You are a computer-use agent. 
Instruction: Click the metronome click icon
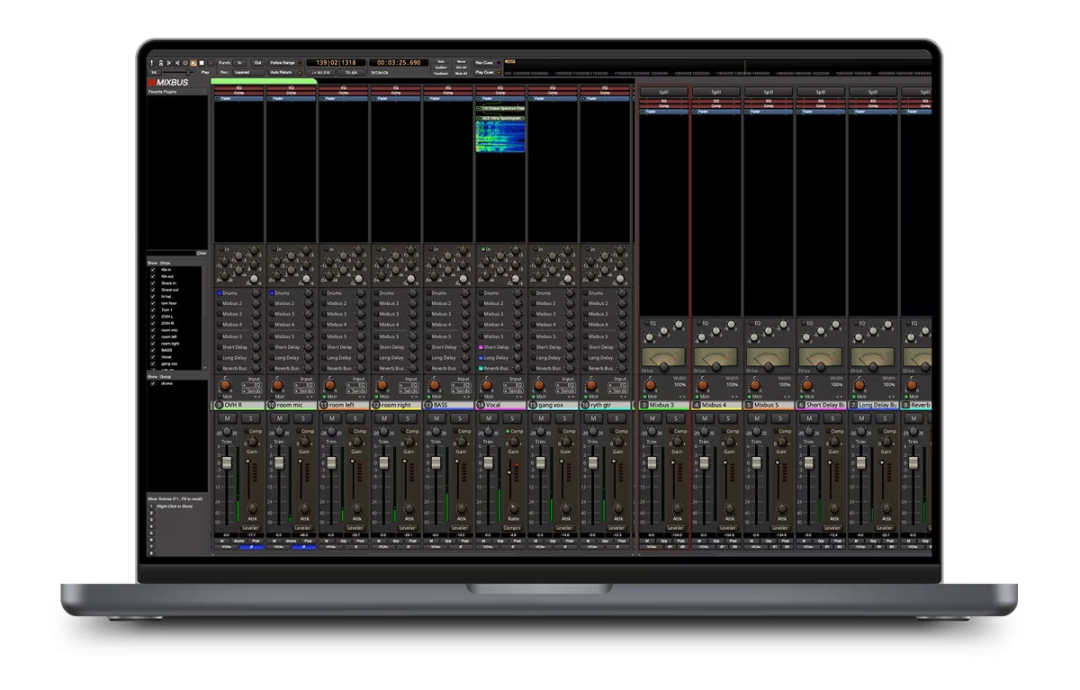[160, 63]
